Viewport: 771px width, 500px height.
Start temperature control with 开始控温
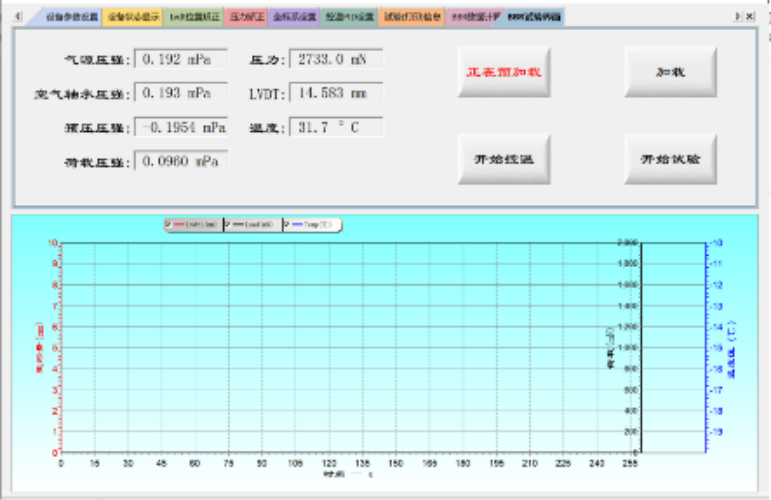tap(504, 159)
